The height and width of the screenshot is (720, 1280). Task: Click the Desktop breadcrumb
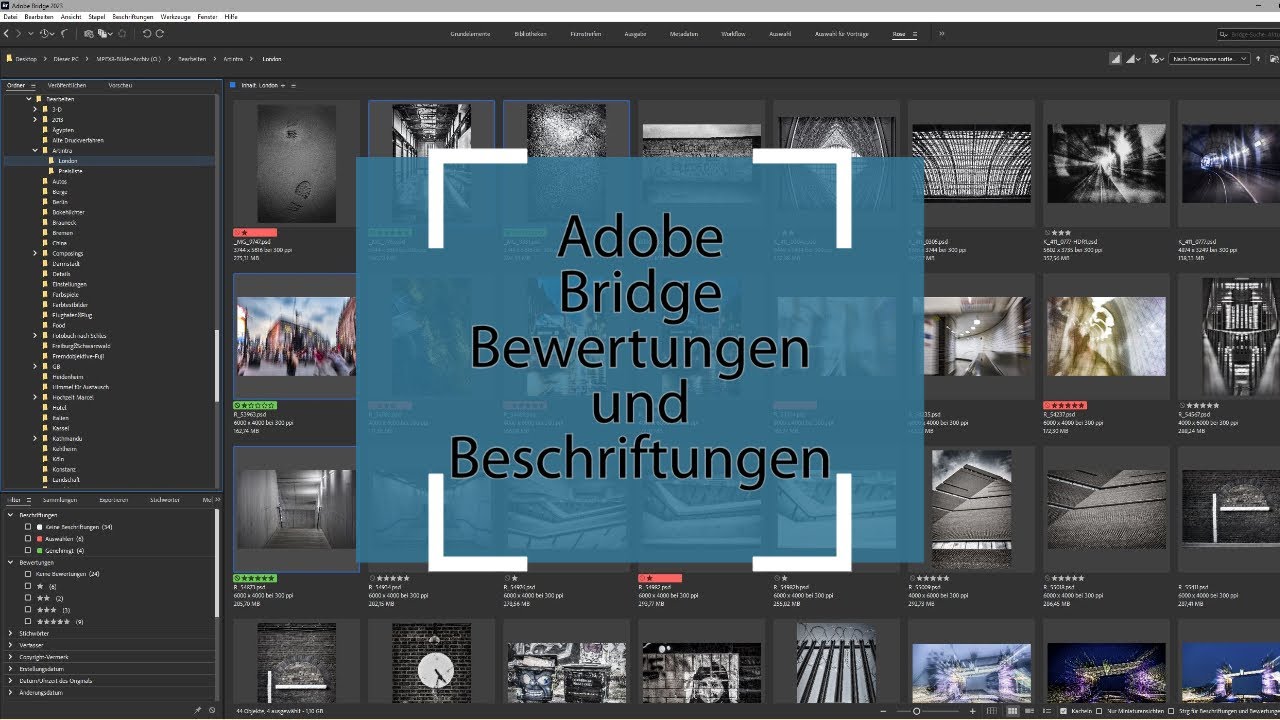[x=26, y=59]
